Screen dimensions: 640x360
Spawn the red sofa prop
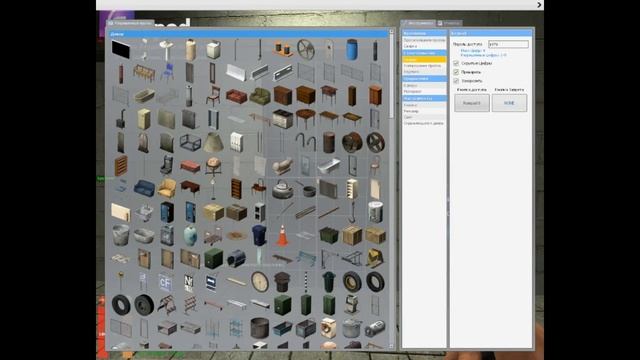(x=236, y=96)
